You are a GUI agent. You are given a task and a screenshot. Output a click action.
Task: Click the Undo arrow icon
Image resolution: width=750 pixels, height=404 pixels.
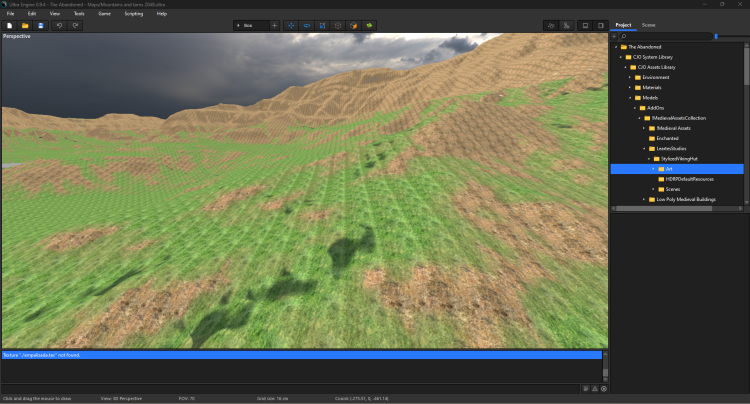(60, 25)
